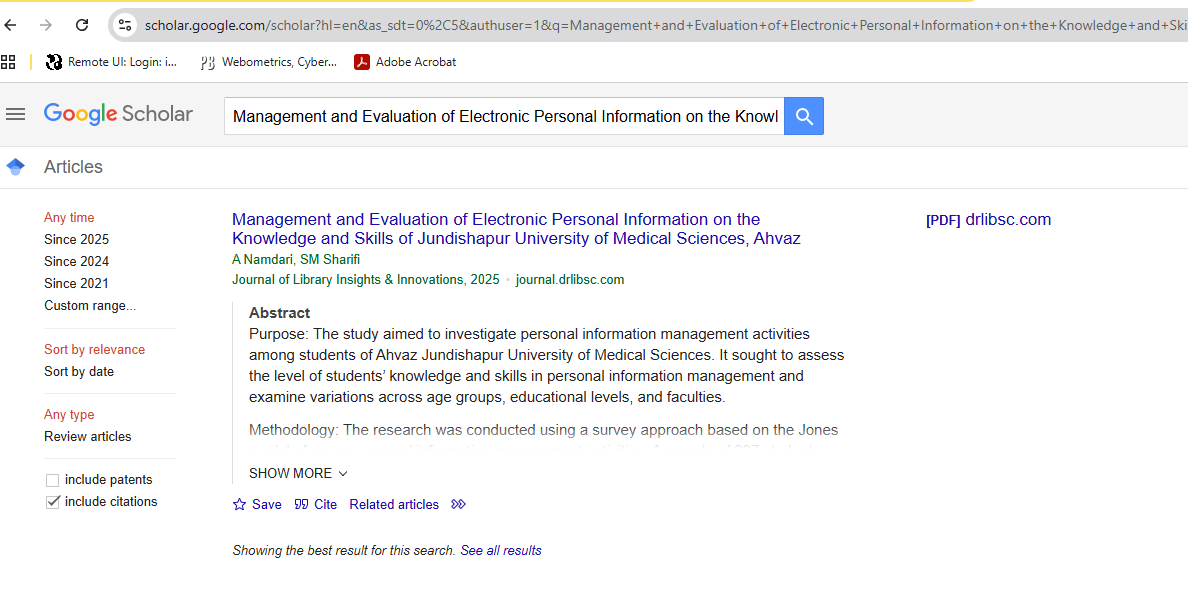The image size is (1188, 614).
Task: Click the browser forward arrow
Action: point(46,25)
